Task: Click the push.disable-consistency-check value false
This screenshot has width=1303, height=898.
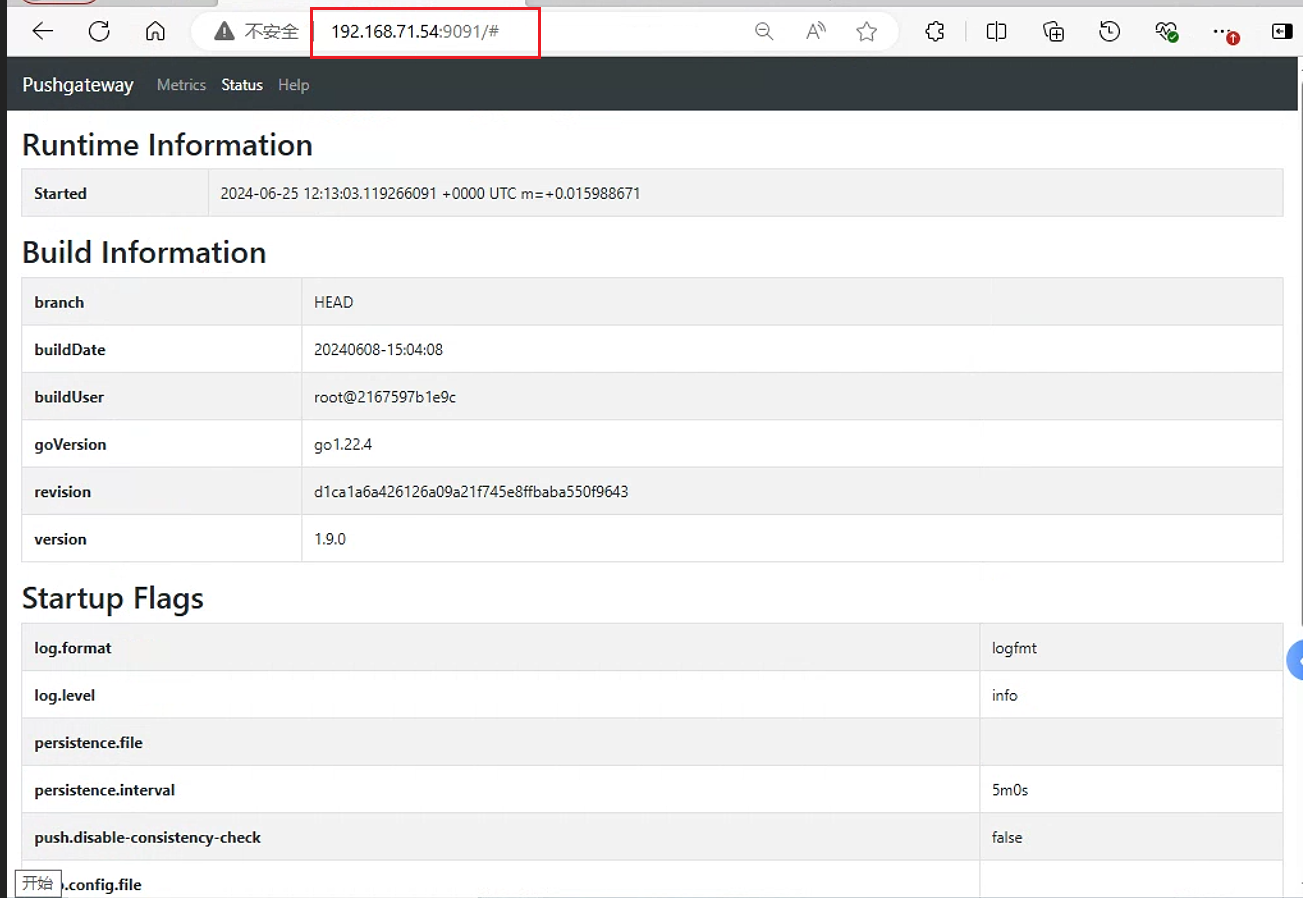Action: coord(1007,837)
